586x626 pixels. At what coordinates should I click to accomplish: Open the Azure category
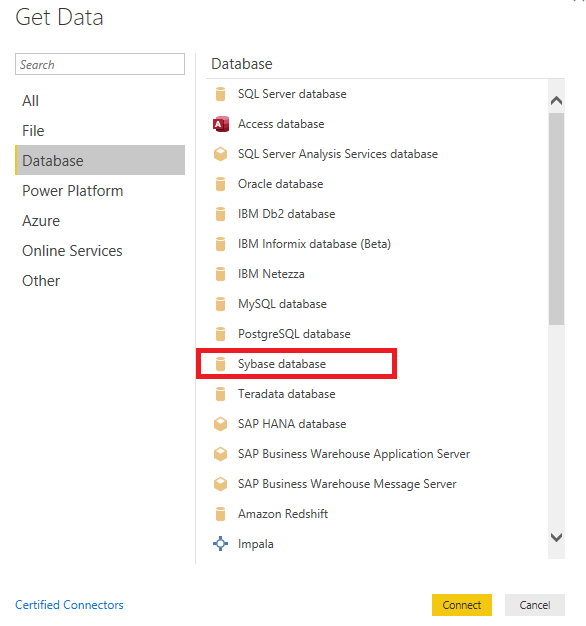[x=100, y=220]
